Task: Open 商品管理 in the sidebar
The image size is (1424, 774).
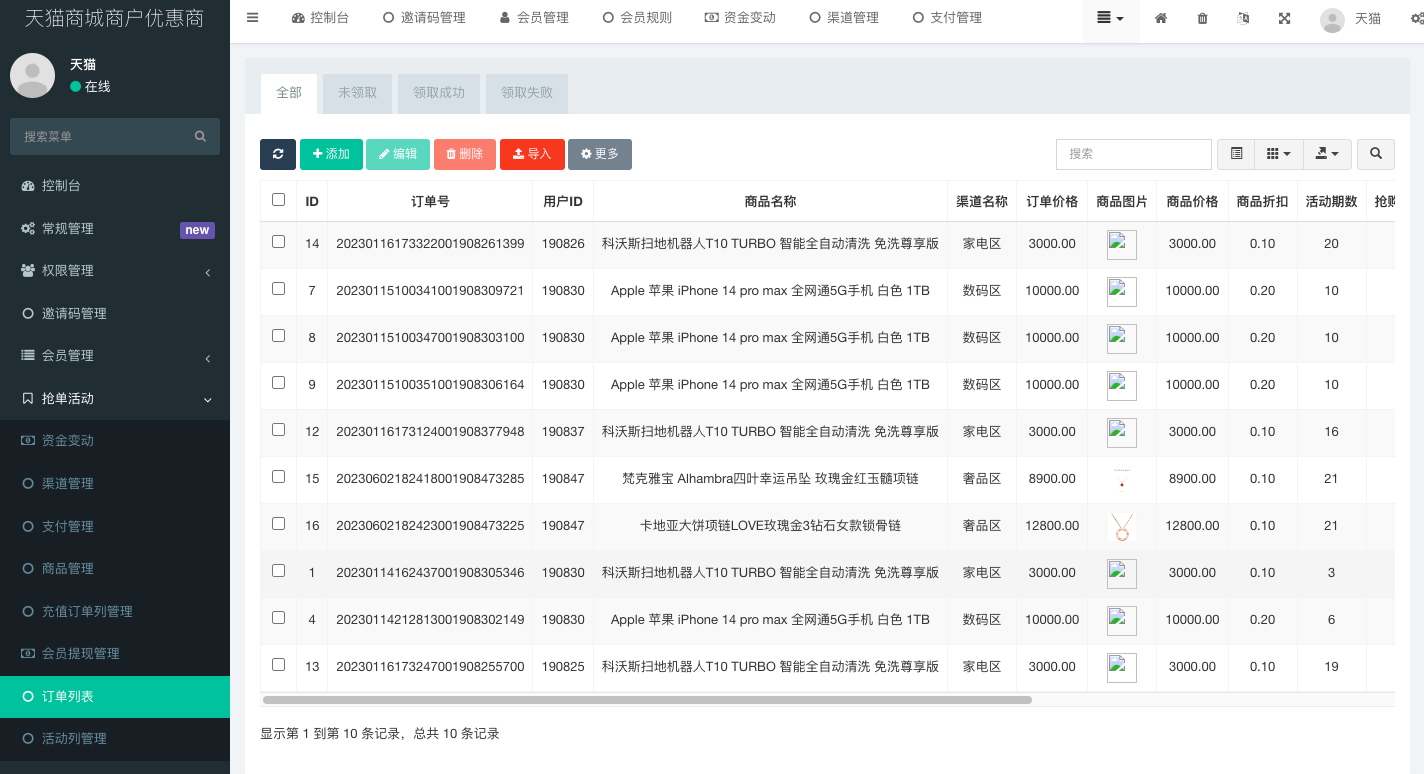Action: coord(68,569)
